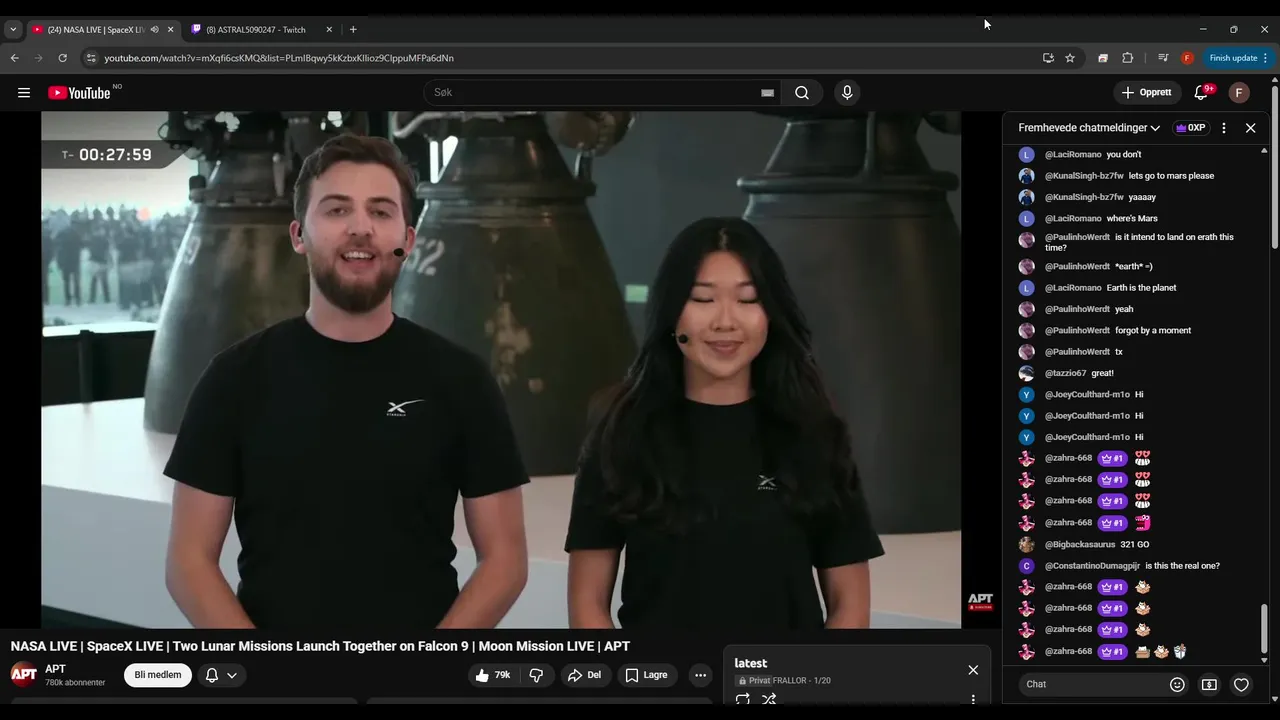Send a heart reaction in chat
This screenshot has width=1280, height=720.
click(1241, 685)
